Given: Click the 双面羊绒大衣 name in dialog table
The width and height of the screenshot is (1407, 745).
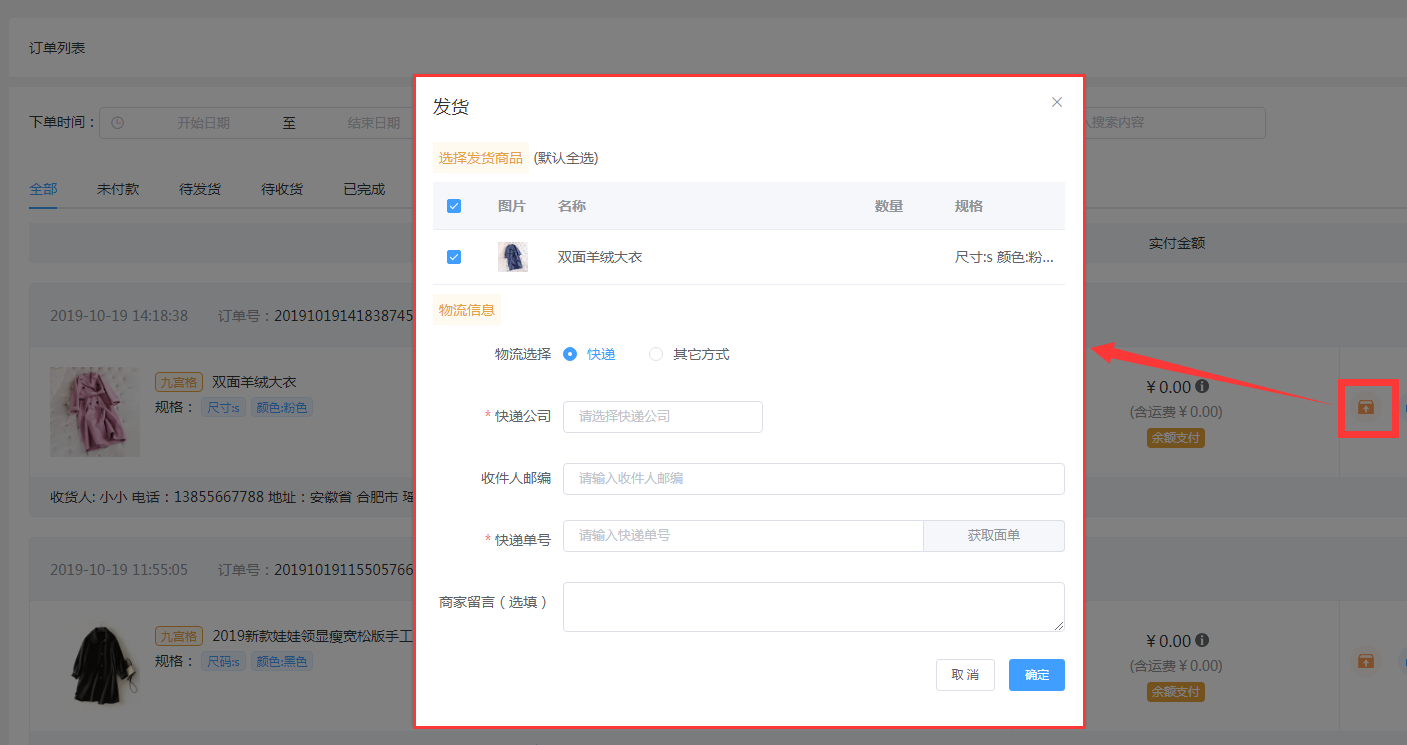Looking at the screenshot, I should pos(600,257).
